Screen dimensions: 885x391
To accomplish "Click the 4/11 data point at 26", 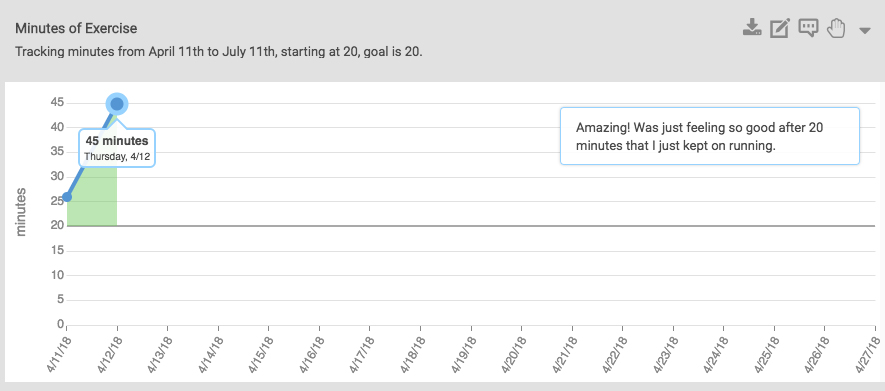I will 67,197.
